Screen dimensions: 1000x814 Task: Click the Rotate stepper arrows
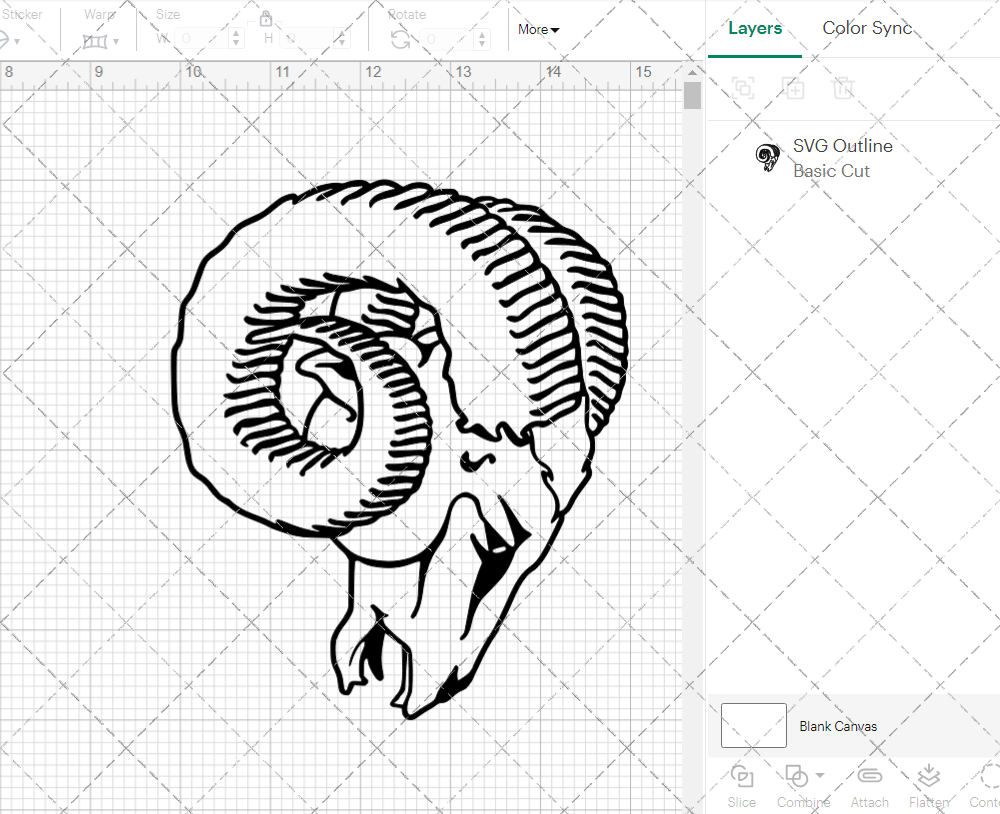[x=482, y=39]
